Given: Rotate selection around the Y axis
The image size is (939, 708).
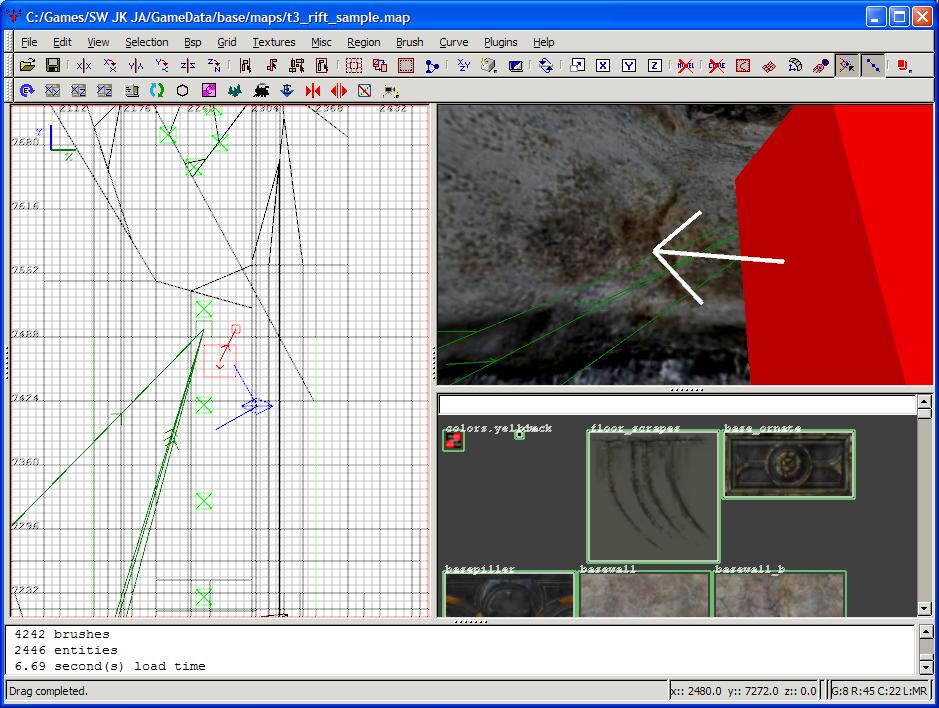Looking at the screenshot, I should (162, 65).
